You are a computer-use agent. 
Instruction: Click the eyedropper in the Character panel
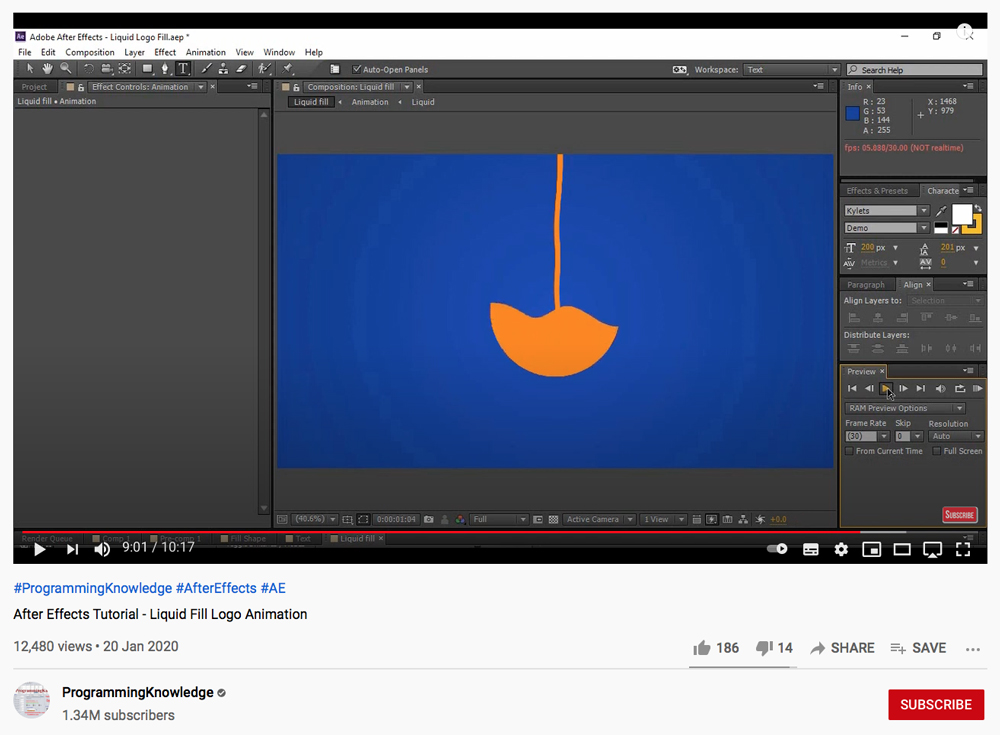[941, 211]
